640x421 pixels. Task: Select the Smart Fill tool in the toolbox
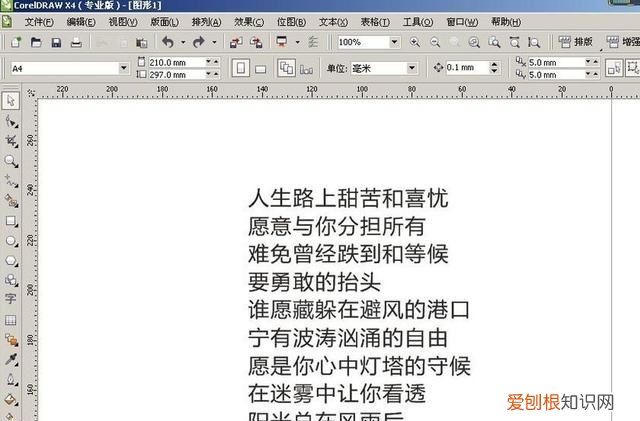pyautogui.click(x=11, y=201)
